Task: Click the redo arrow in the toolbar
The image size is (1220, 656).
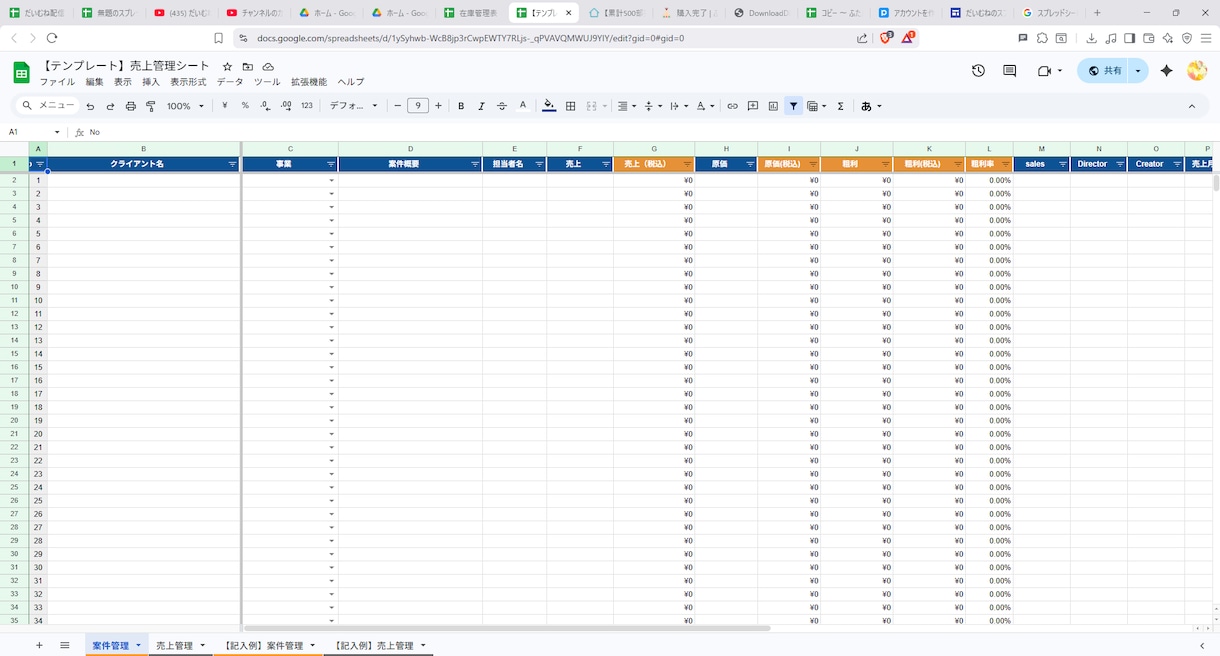Action: click(110, 106)
